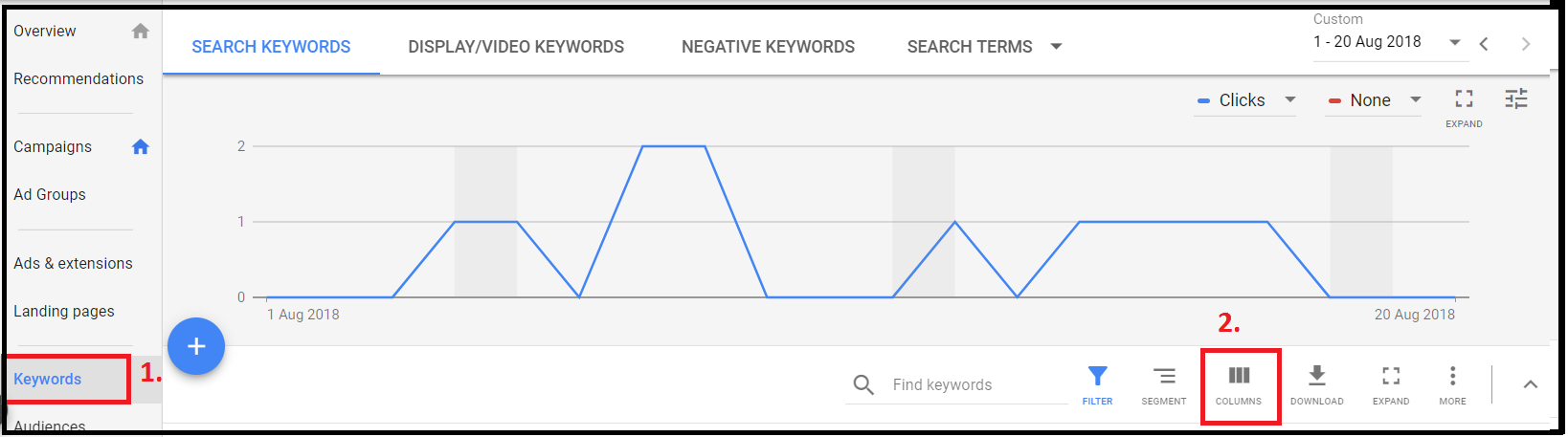Open the Columns selector icon
1568x437 pixels.
tap(1239, 376)
